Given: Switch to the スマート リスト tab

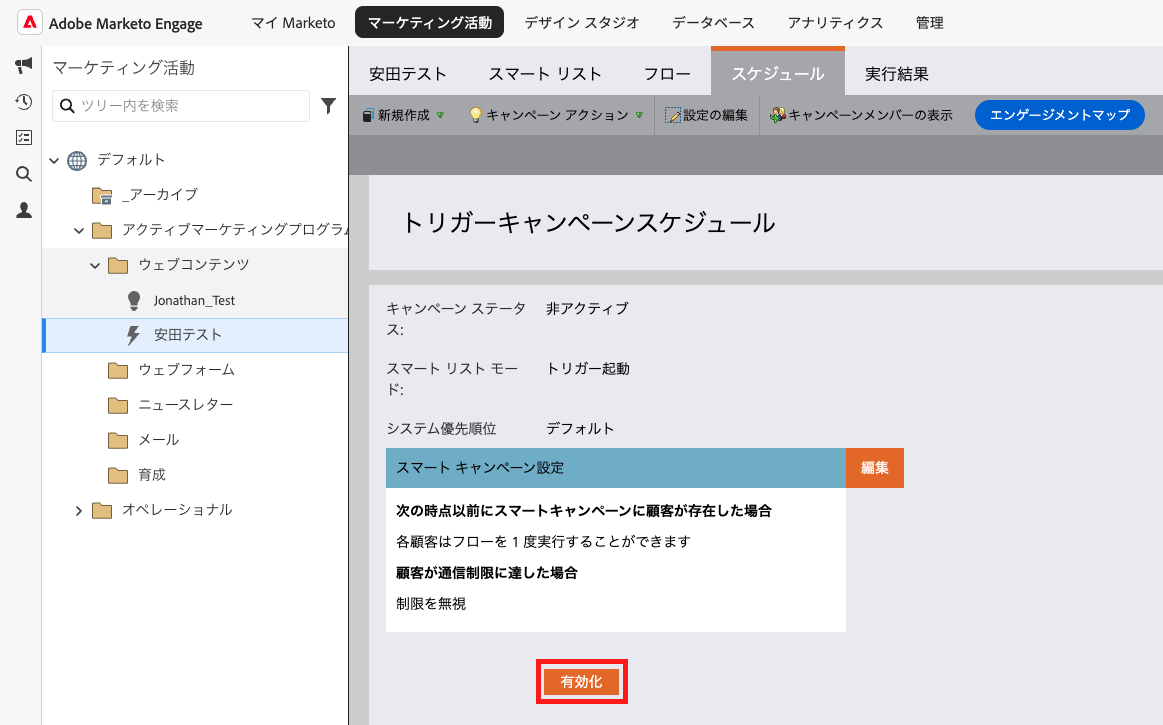Looking at the screenshot, I should (x=544, y=74).
